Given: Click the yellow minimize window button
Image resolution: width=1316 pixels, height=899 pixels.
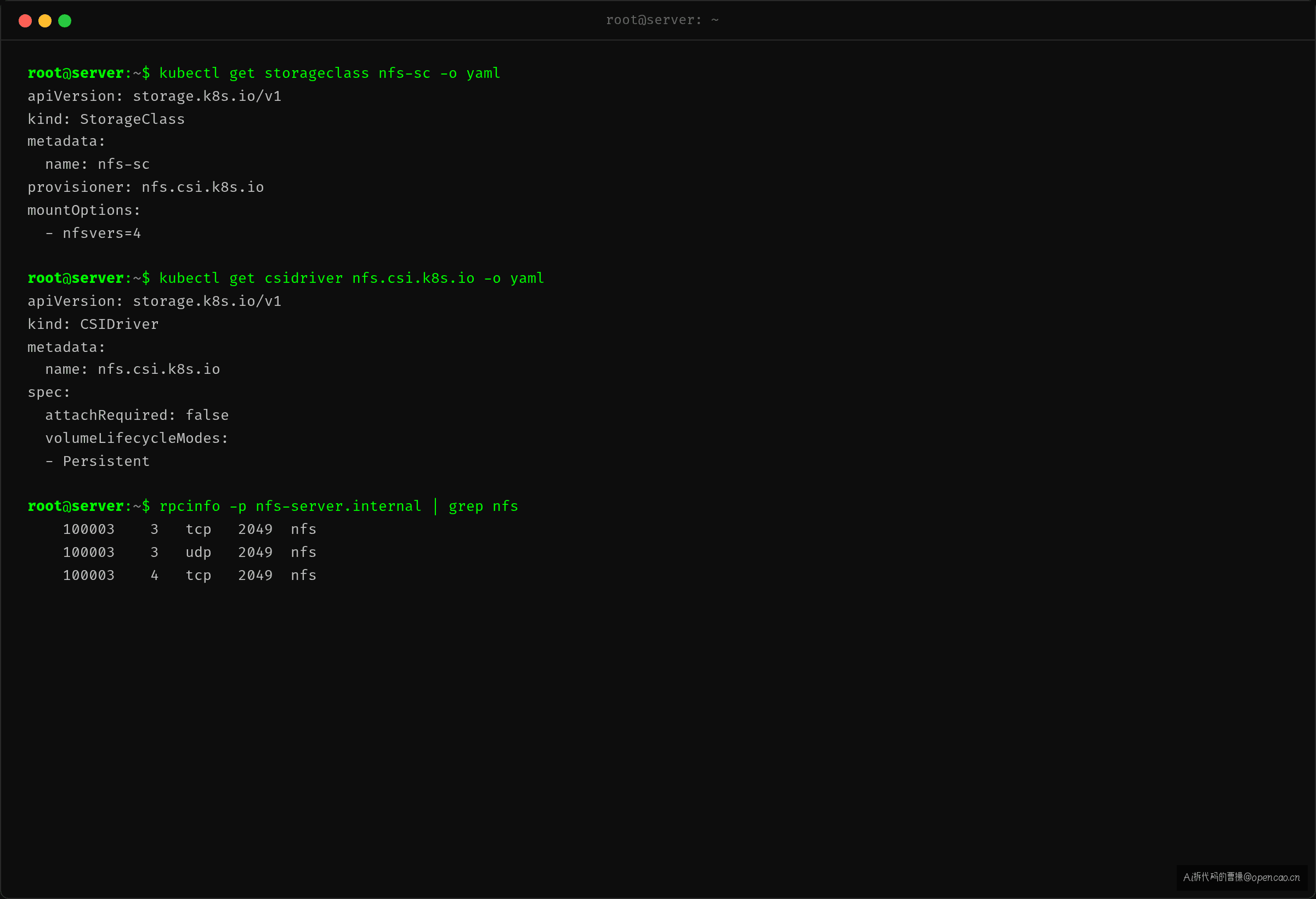Looking at the screenshot, I should click(x=45, y=21).
